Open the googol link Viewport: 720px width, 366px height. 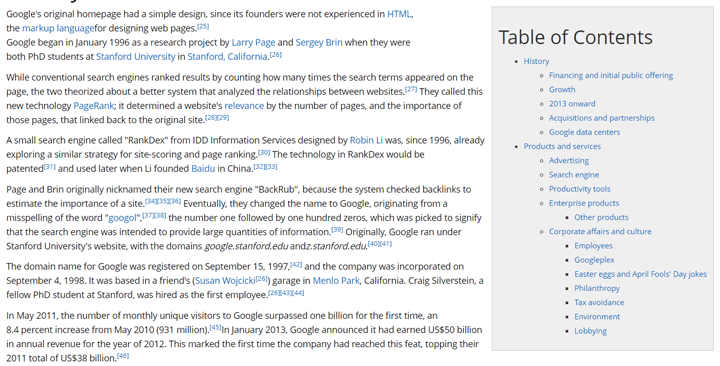coord(122,218)
